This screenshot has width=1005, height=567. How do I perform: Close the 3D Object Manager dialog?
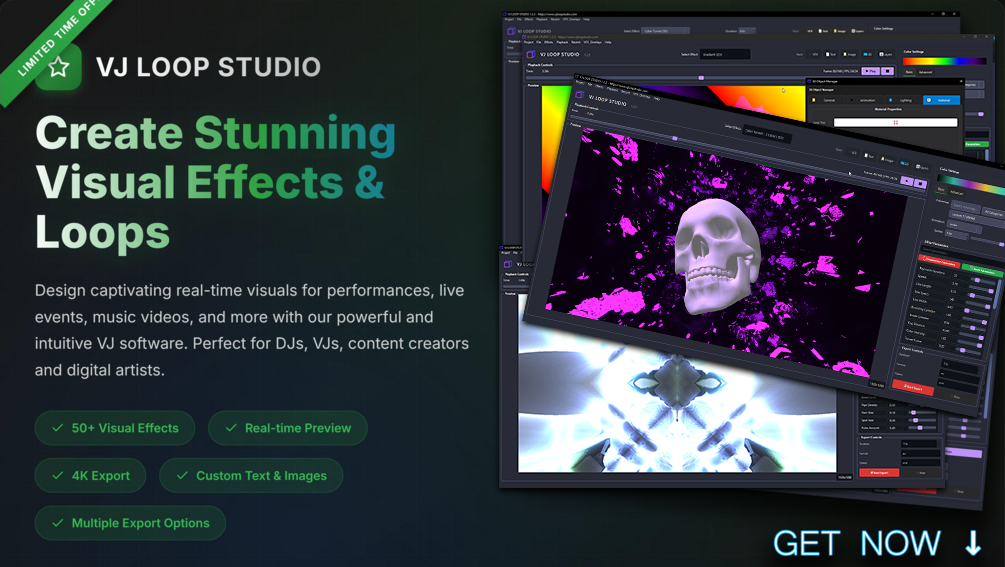click(961, 81)
